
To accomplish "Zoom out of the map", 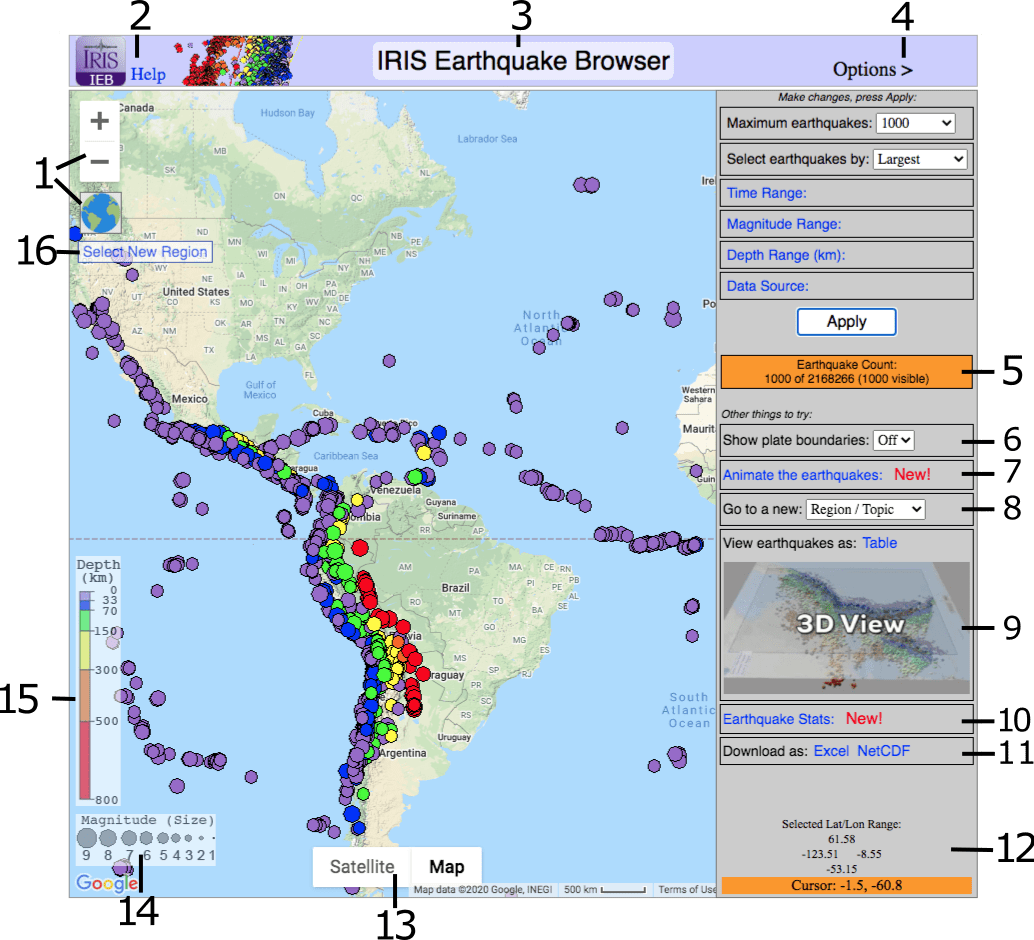I will coord(100,161).
